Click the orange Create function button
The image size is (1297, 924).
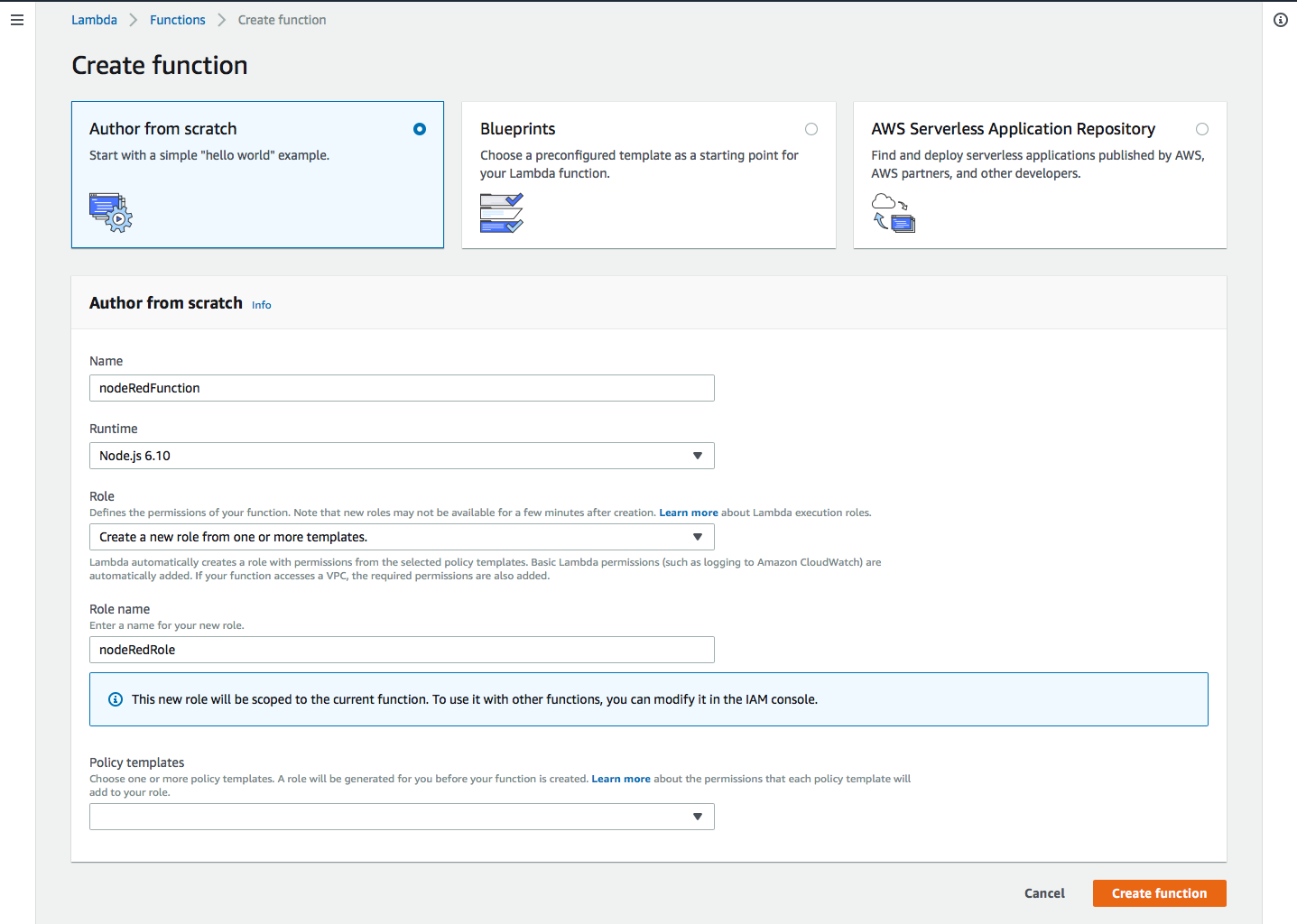pos(1160,893)
